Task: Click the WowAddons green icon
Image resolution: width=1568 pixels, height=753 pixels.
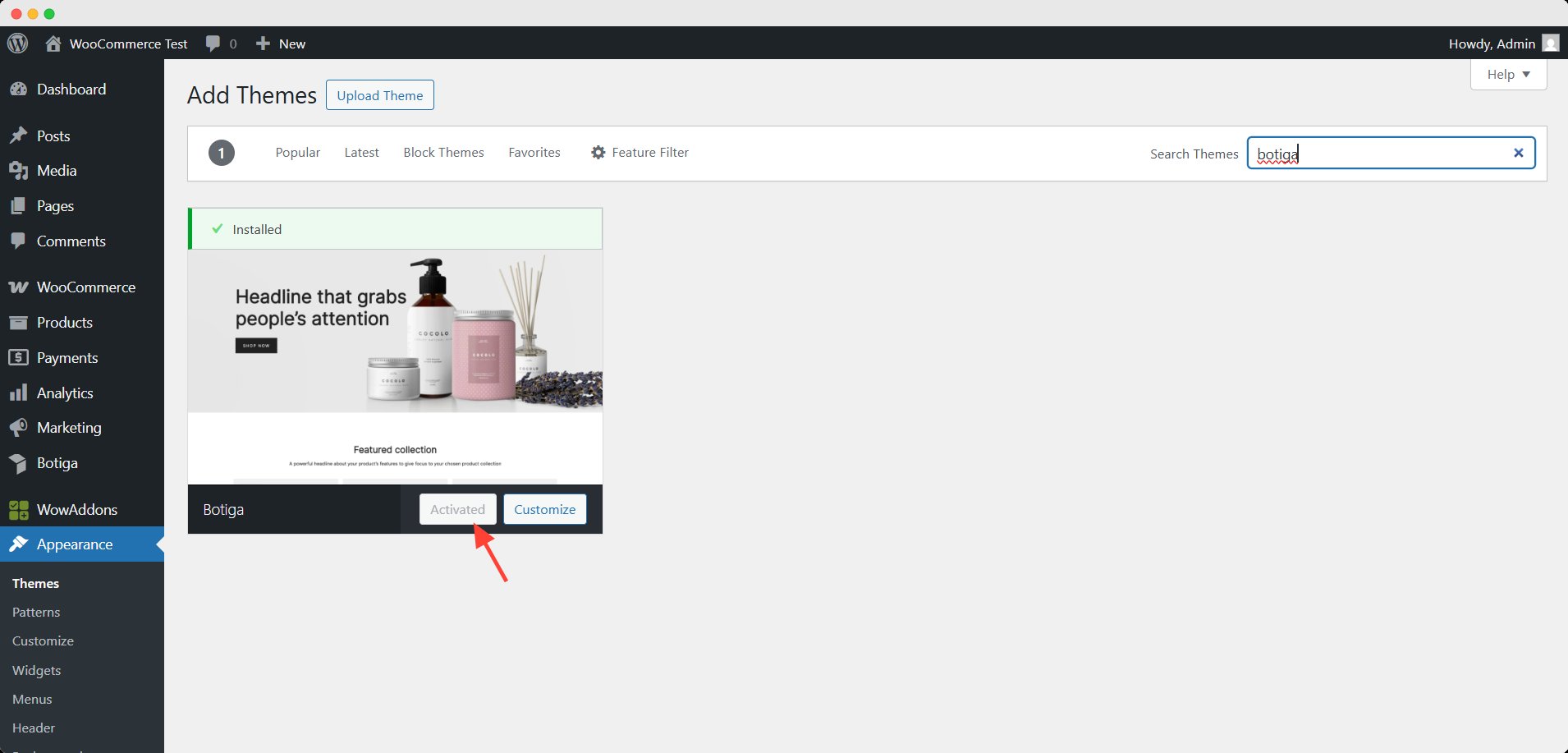Action: [18, 510]
